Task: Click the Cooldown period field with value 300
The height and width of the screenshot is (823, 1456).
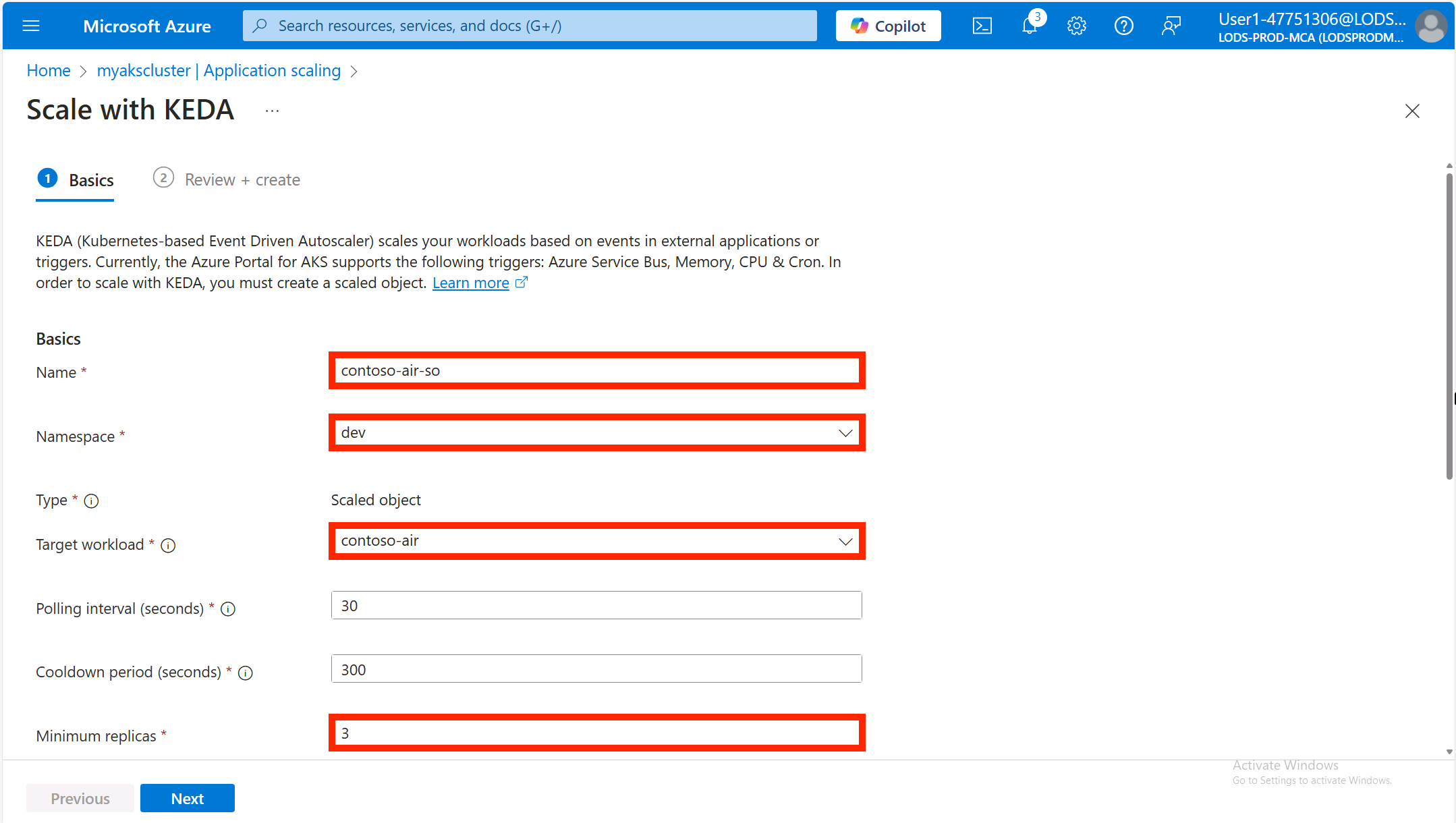Action: [596, 669]
